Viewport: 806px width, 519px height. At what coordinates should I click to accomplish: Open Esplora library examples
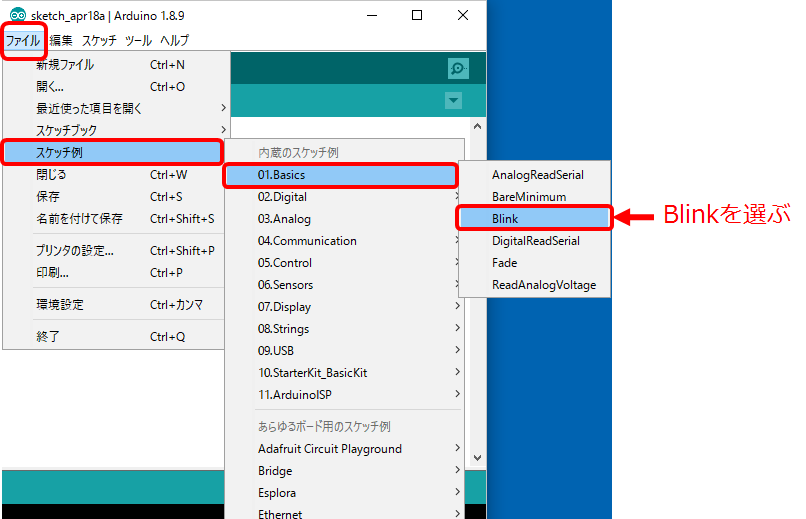point(344,493)
